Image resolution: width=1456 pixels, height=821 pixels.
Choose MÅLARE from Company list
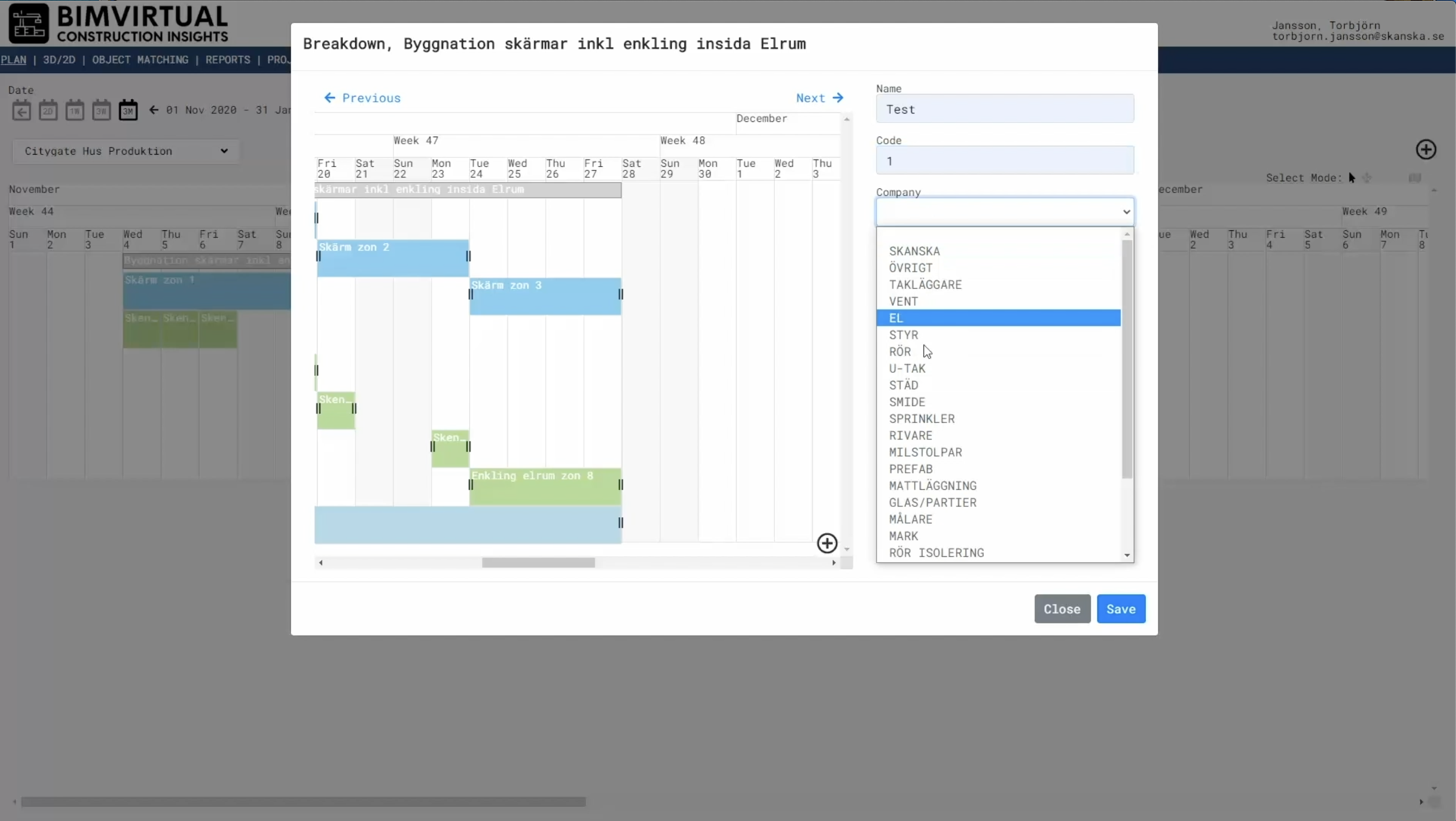(998, 519)
